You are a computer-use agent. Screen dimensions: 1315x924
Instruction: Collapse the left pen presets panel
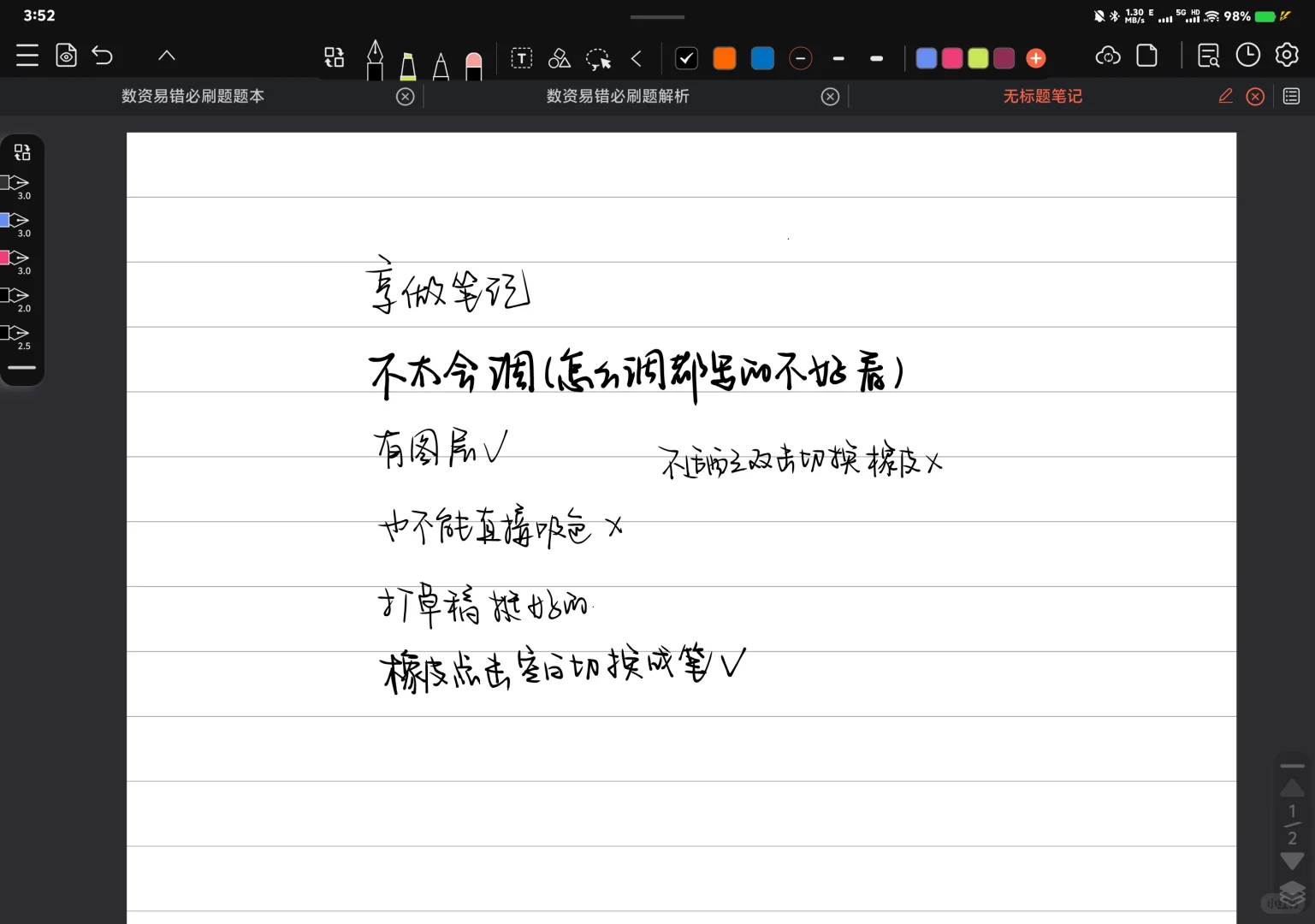21,368
